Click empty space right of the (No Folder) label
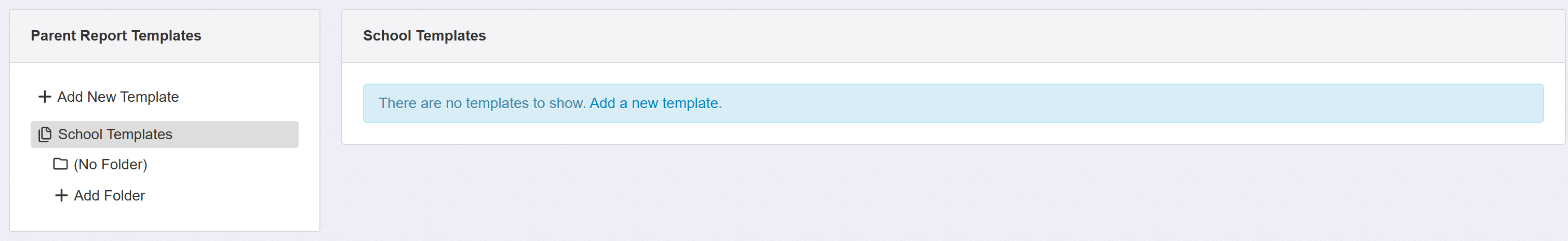Screen dimensions: 1568x241 [231, 164]
